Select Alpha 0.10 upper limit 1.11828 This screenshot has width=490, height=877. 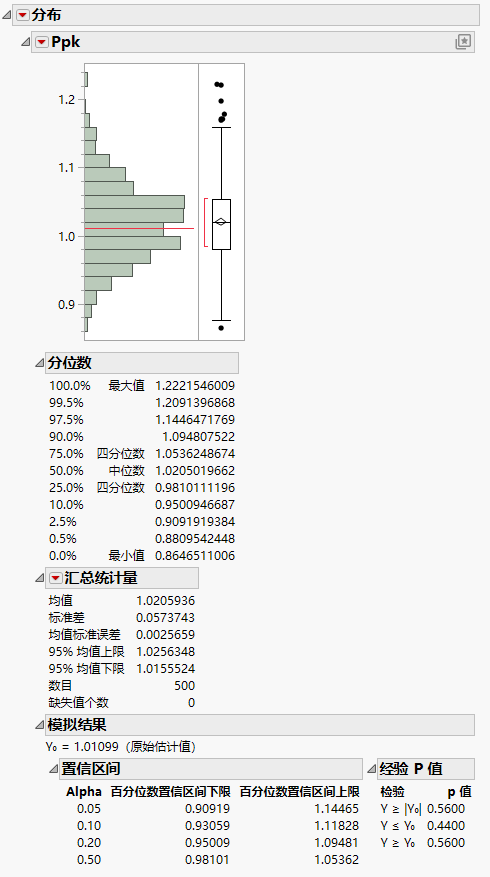click(x=337, y=826)
